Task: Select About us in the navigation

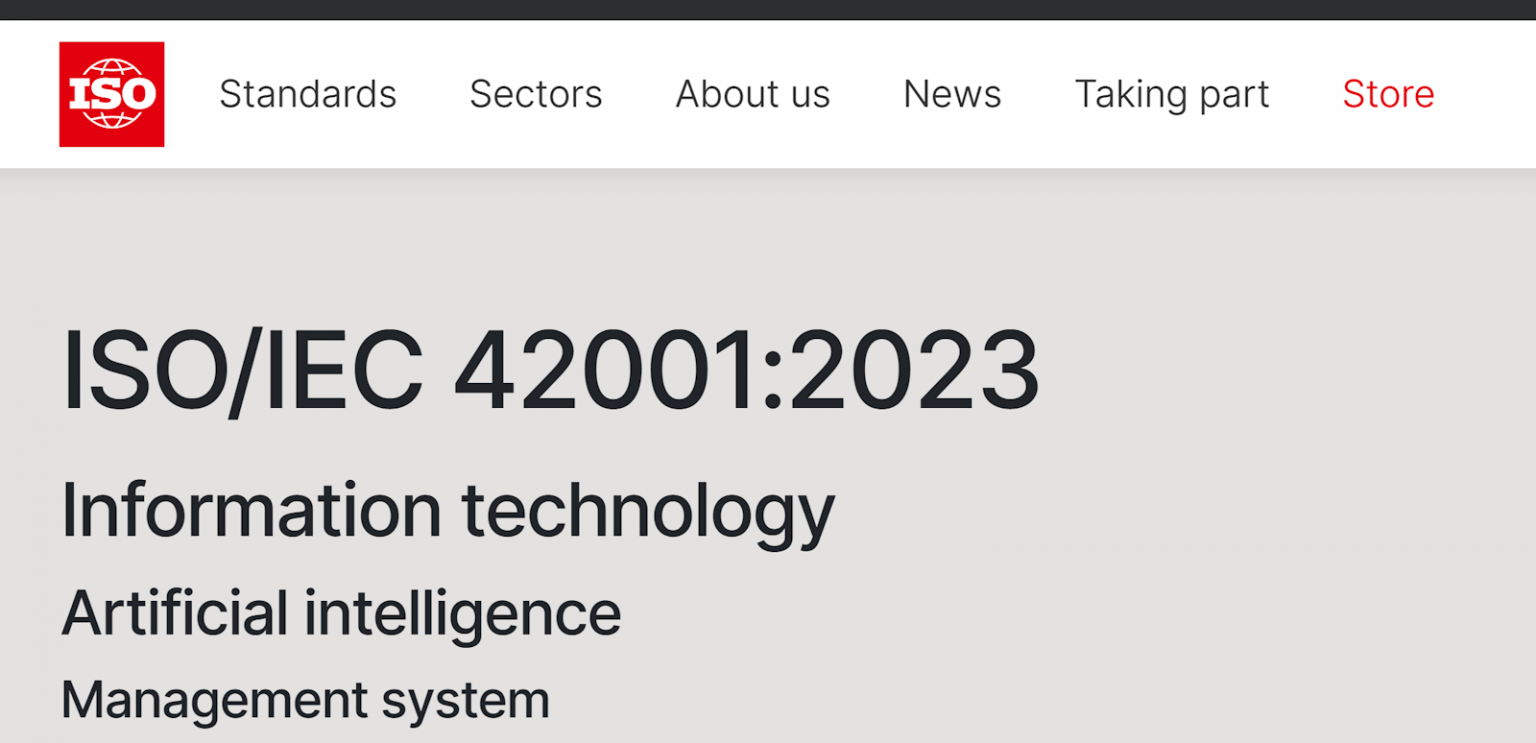Action: pos(752,94)
